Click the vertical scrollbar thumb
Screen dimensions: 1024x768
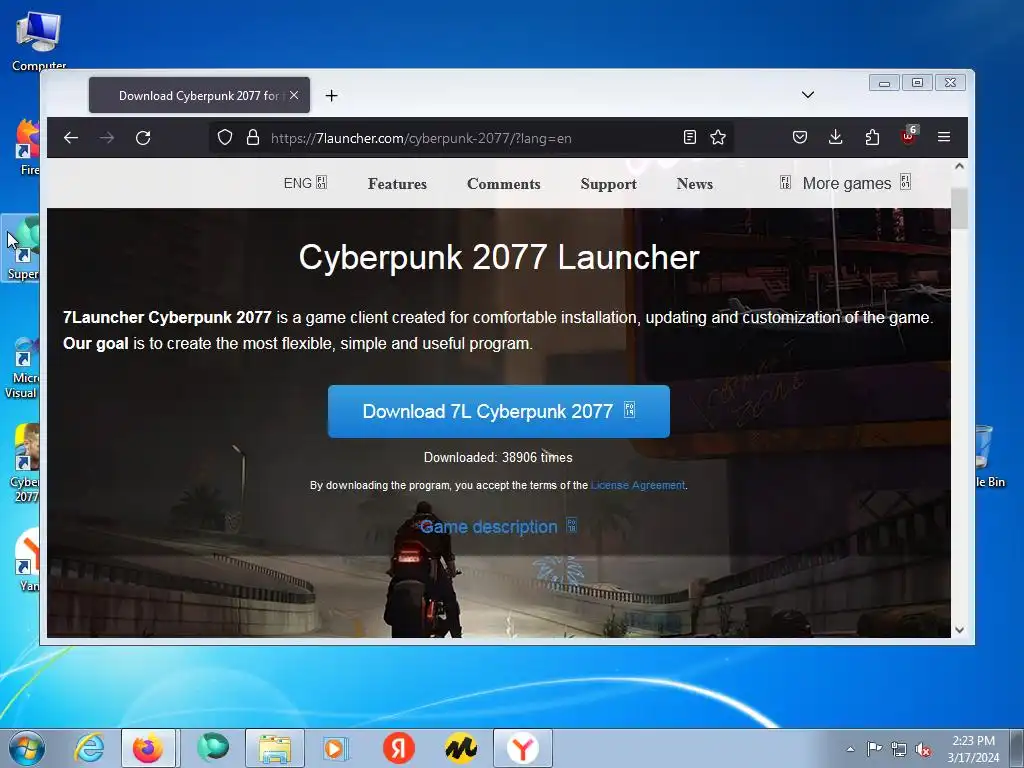tap(959, 208)
